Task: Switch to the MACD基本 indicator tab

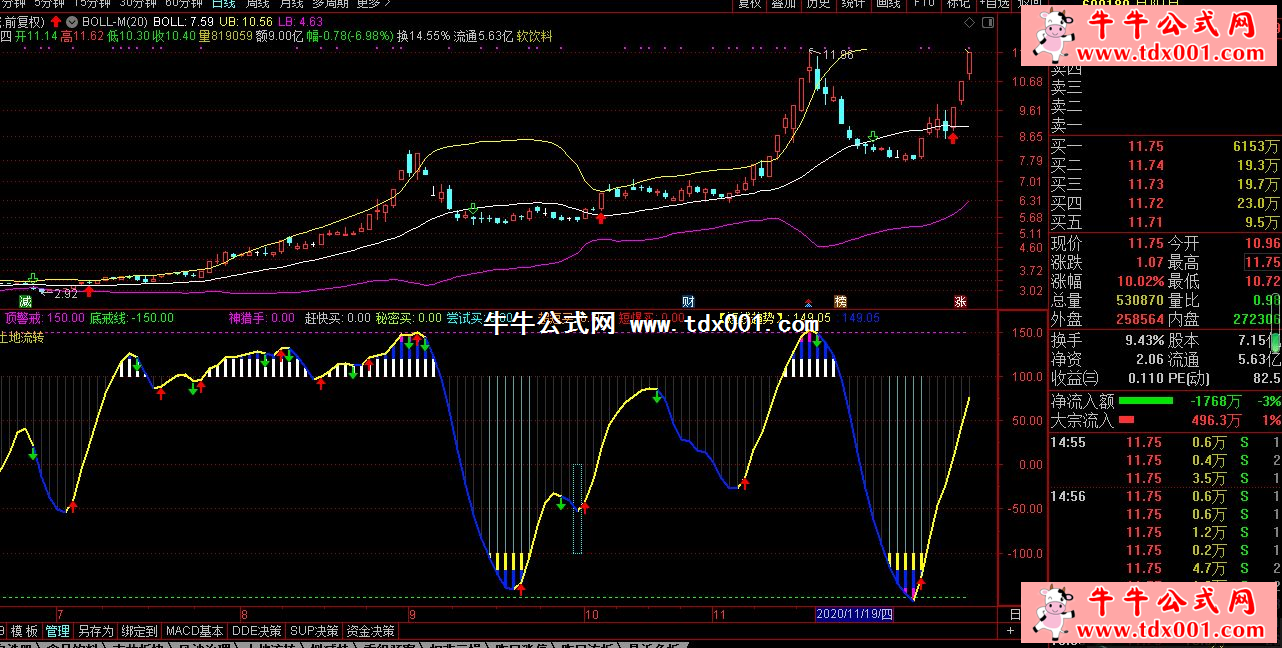Action: pos(195,631)
